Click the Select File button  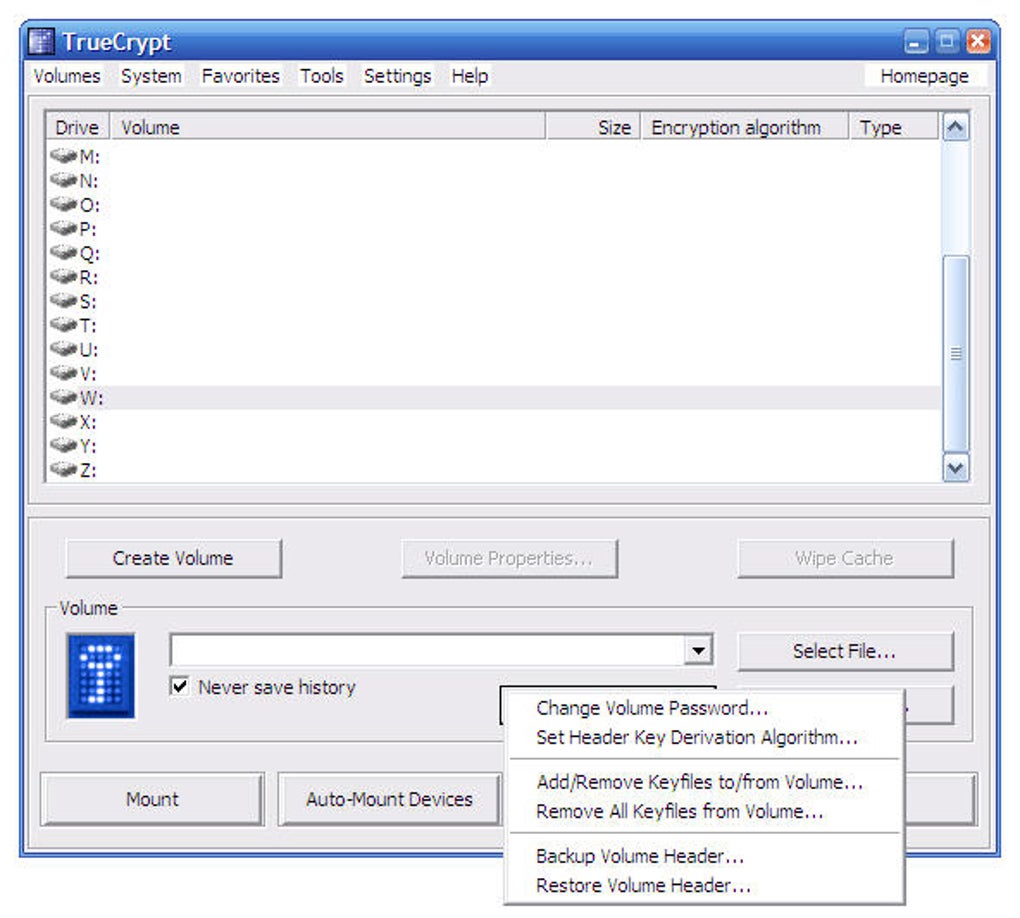845,651
